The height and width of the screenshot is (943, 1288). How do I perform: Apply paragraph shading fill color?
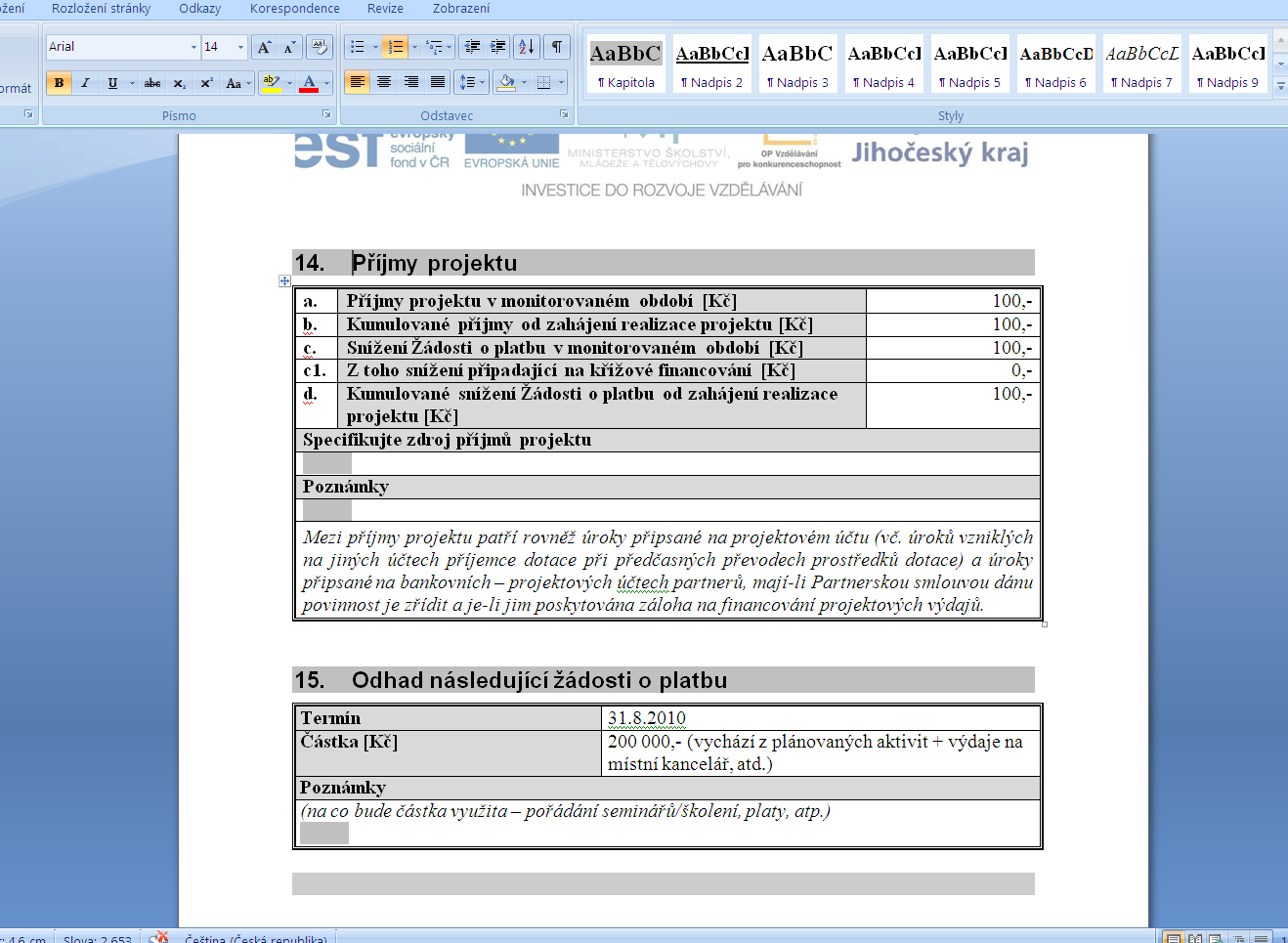coord(506,83)
